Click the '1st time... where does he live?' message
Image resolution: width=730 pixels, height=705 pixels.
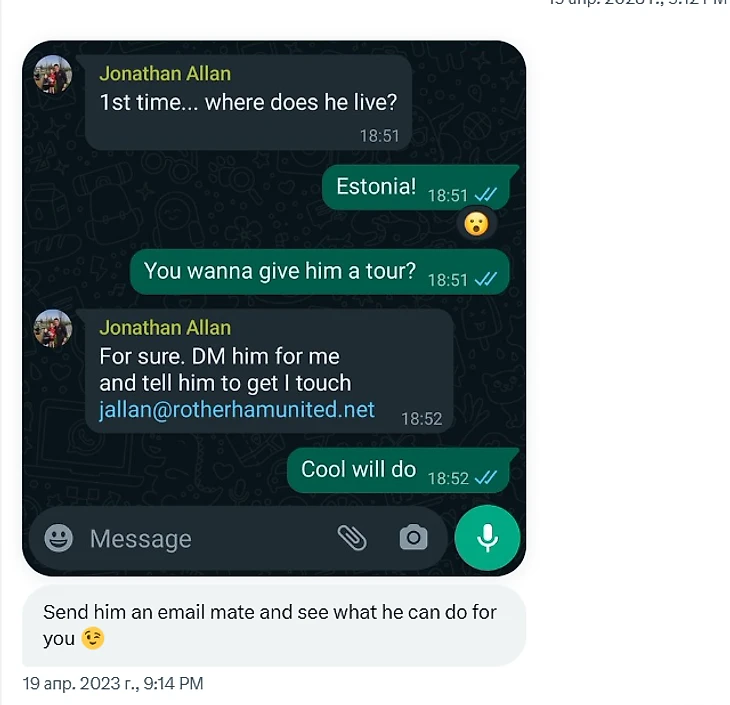tap(248, 102)
